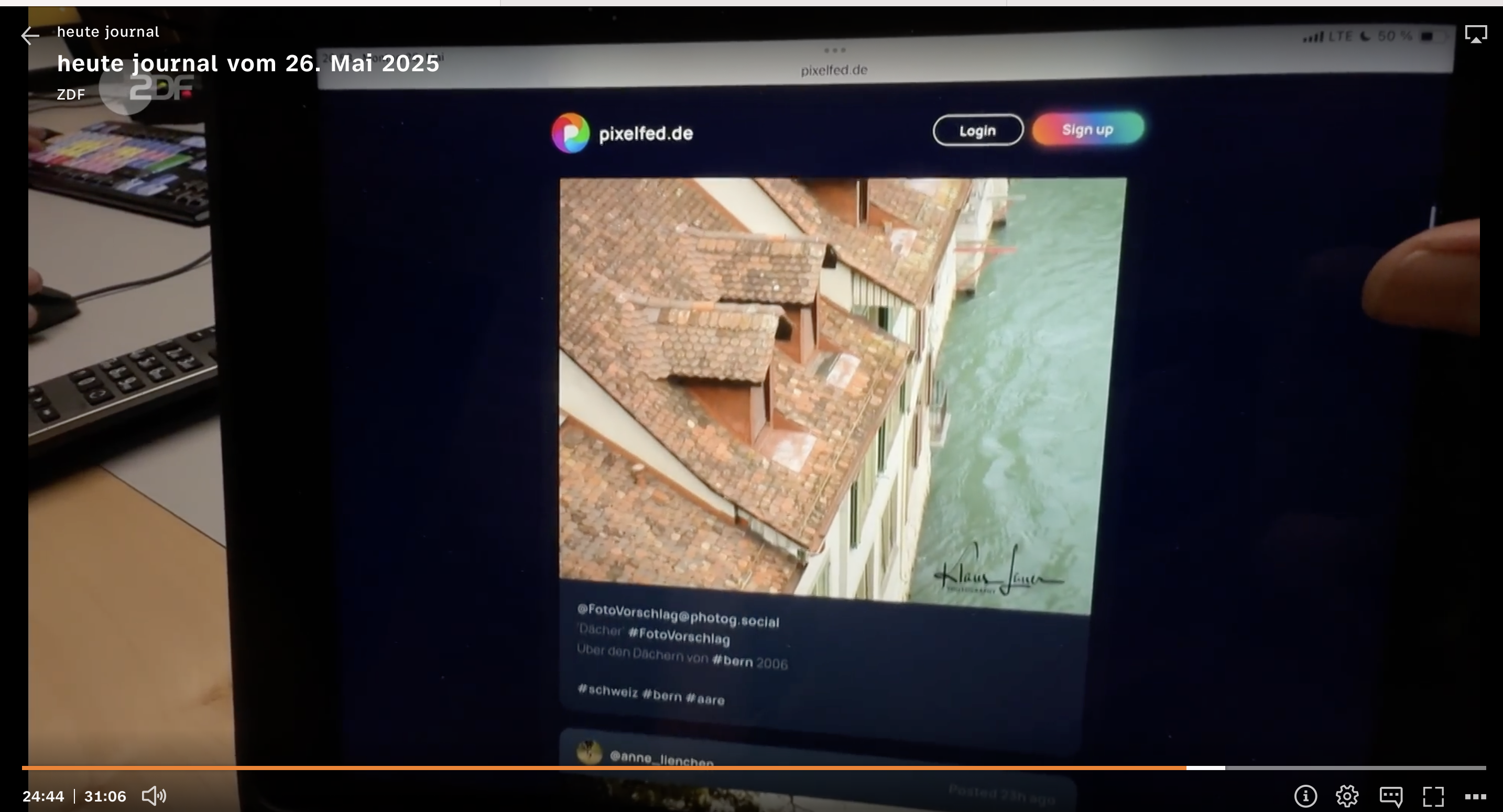Show video info icon
The image size is (1503, 812).
pyautogui.click(x=1305, y=796)
